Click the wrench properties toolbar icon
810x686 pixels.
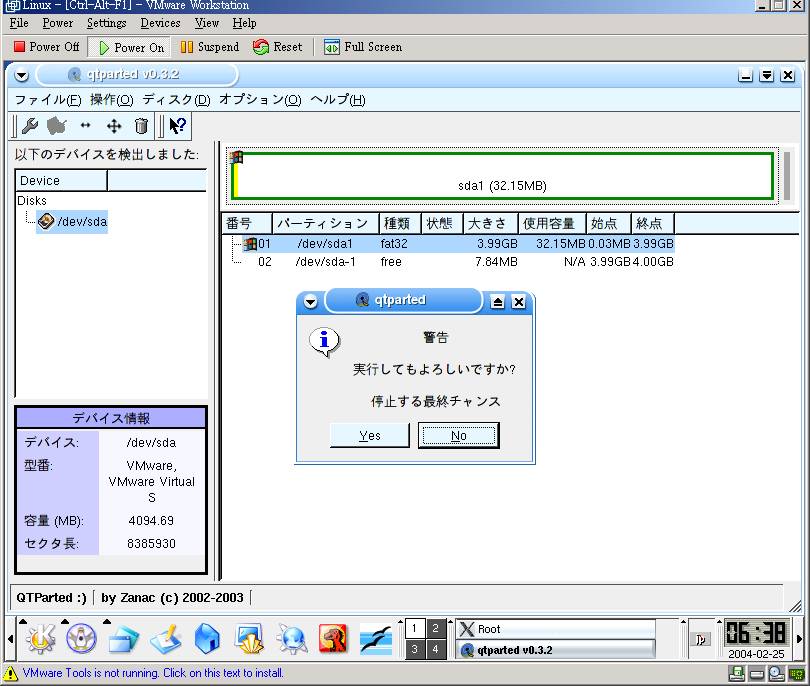30,126
